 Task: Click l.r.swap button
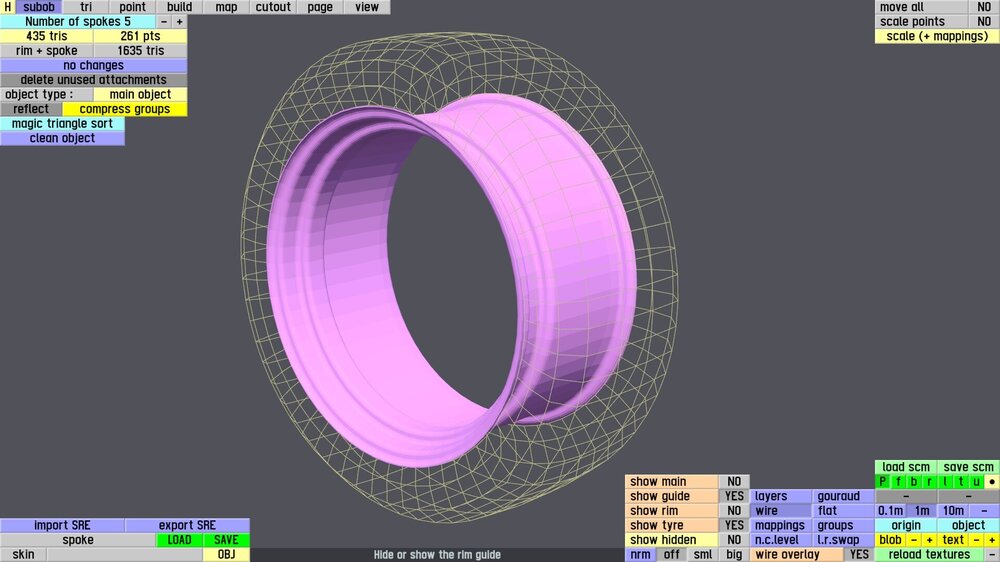pos(843,540)
